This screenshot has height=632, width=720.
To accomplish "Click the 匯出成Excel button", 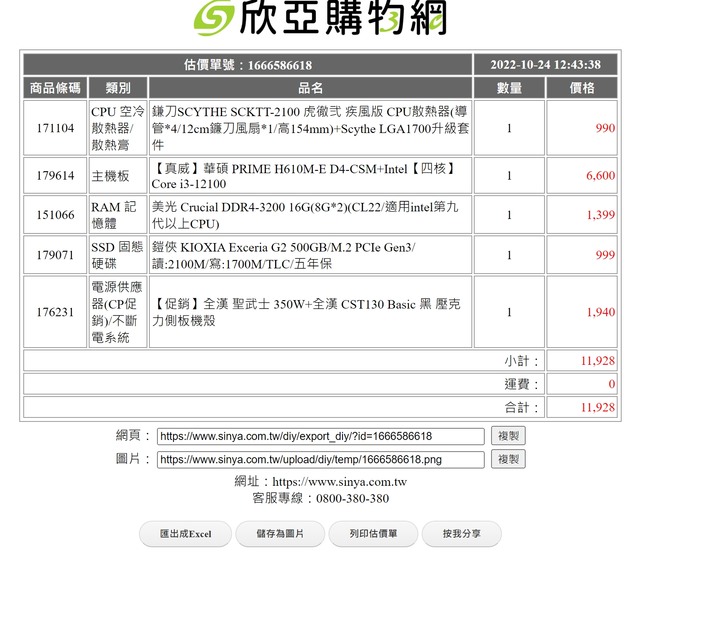I will 186,534.
